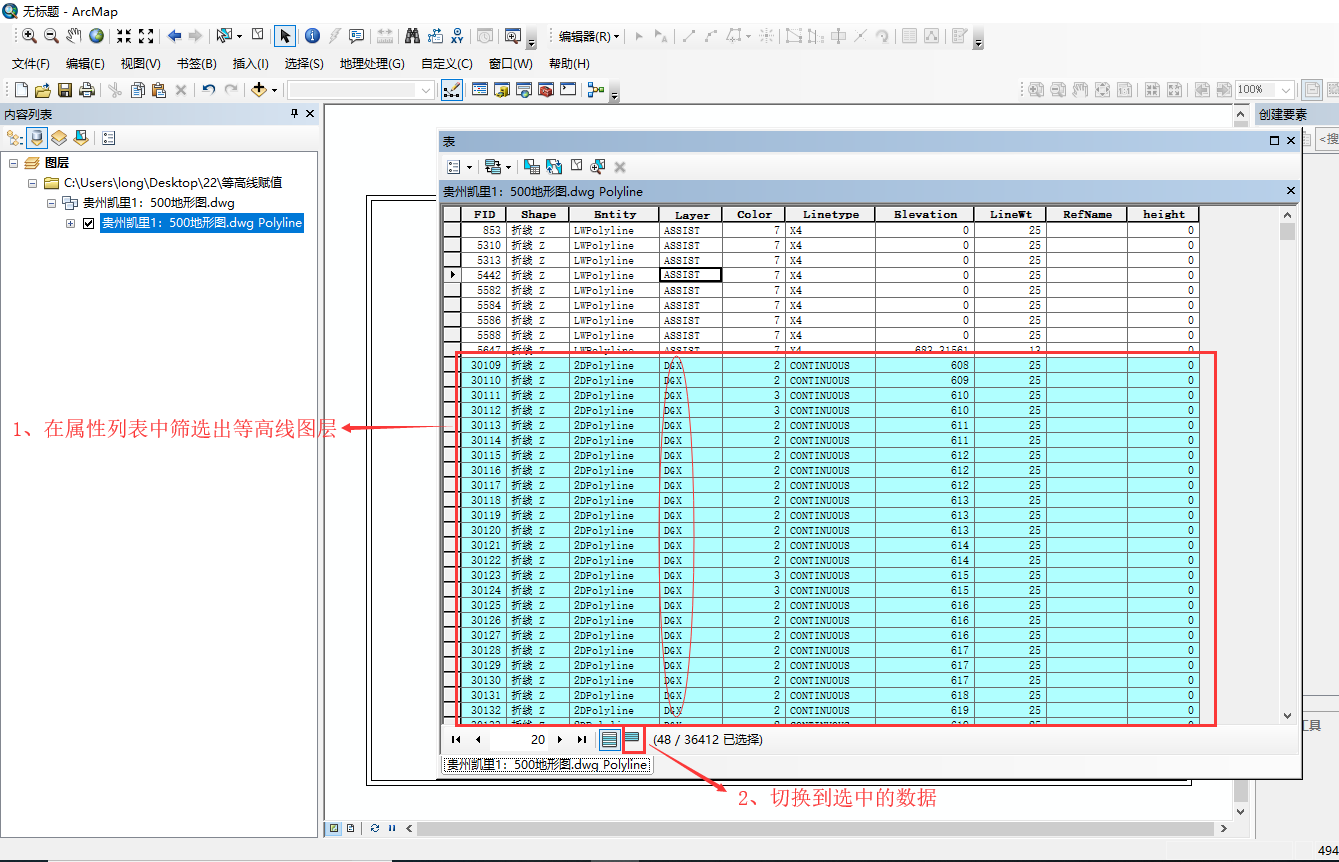Click Switch Selection in table toolbar

(x=554, y=166)
